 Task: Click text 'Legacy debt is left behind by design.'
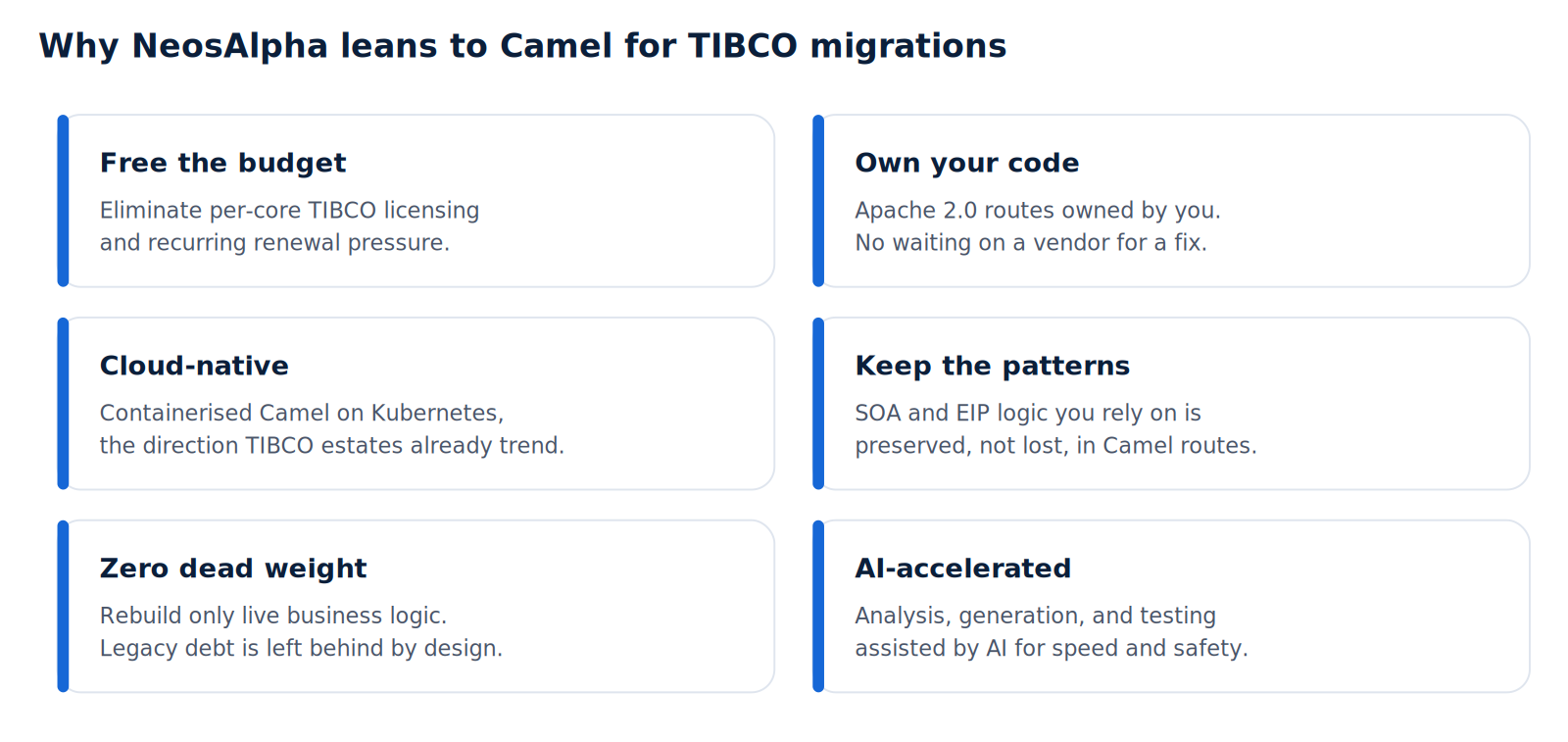click(x=301, y=649)
